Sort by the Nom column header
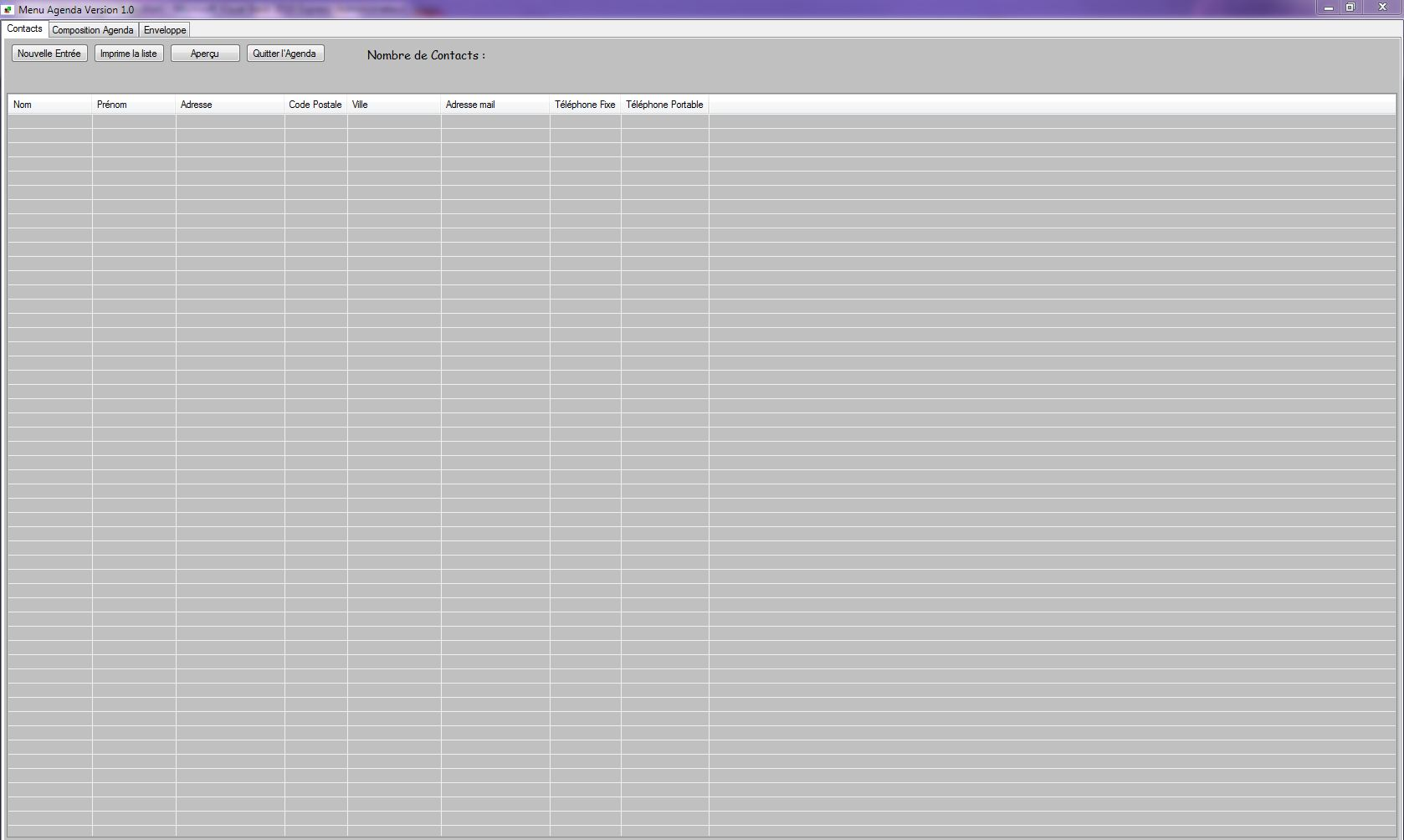 [49, 105]
